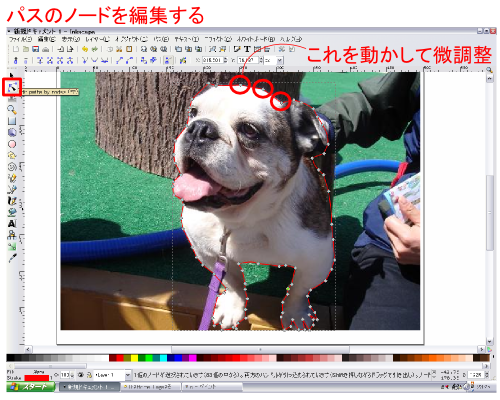The height and width of the screenshot is (400, 500).
Task: Select the Pencil freehand tool
Action: 12,178
